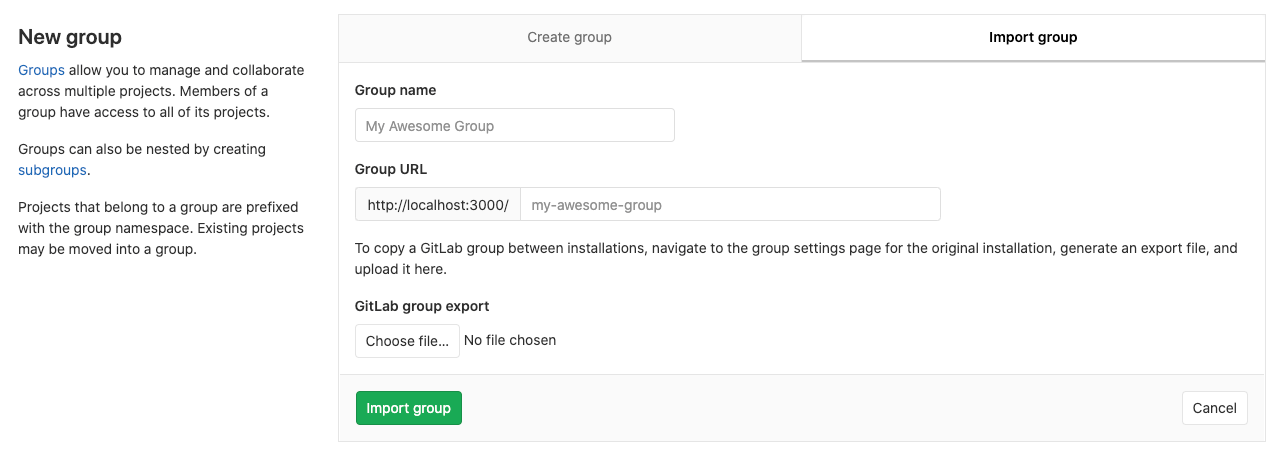Screen dimensions: 1284x459
Task: Cancel the new group form
Action: (1214, 408)
